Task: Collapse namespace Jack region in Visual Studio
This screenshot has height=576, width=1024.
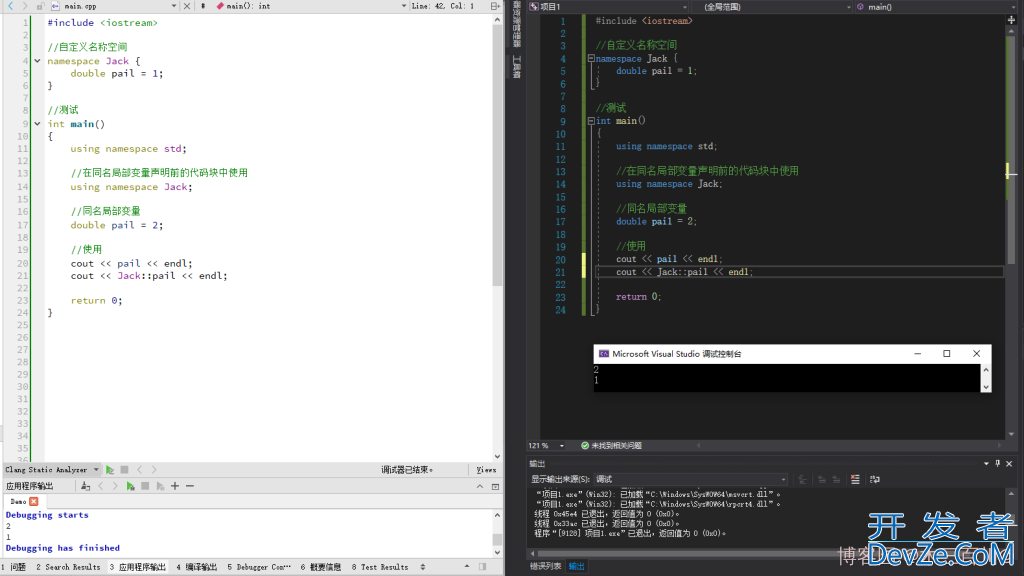Action: point(591,58)
